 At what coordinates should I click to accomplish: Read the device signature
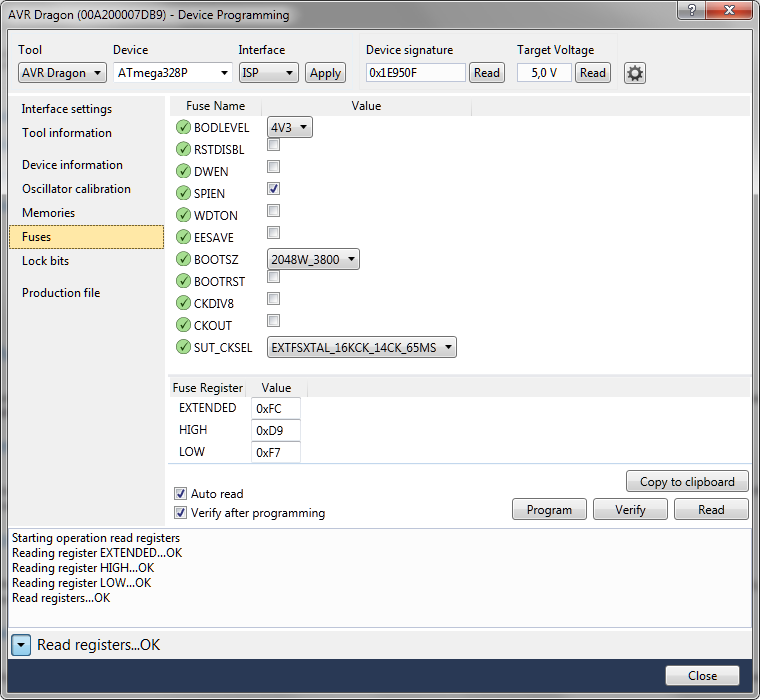(487, 73)
